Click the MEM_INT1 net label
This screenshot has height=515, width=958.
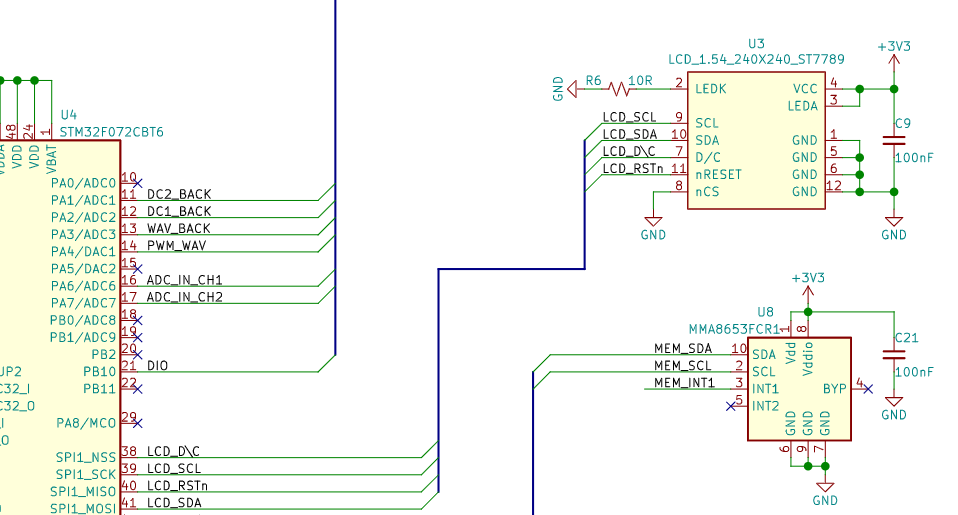(x=684, y=383)
